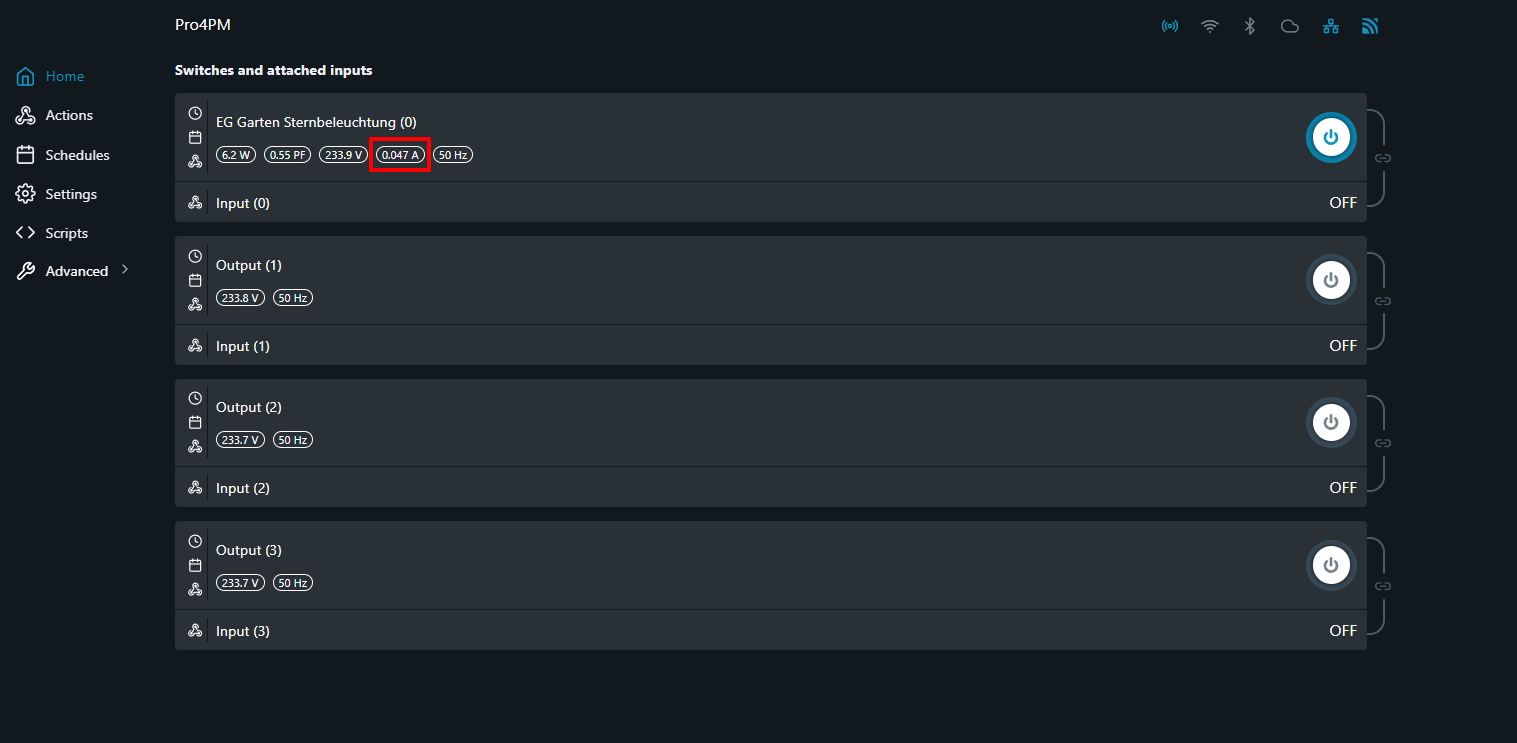
Task: Turn off EG Garten Sternbeleuchtung power switch
Action: (1330, 138)
